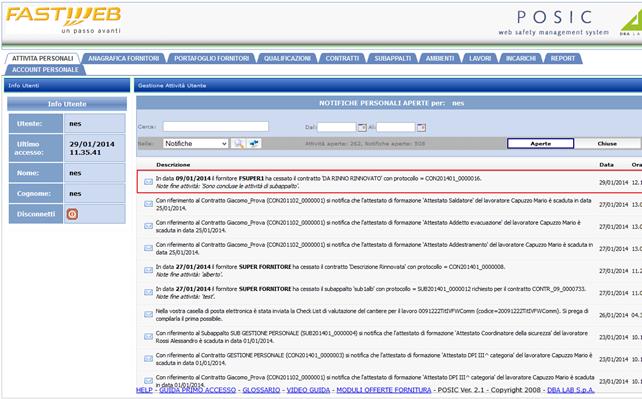The width and height of the screenshot is (642, 399).
Task: Open envelope icon of subappalto sub1alb notification
Action: tap(148, 292)
